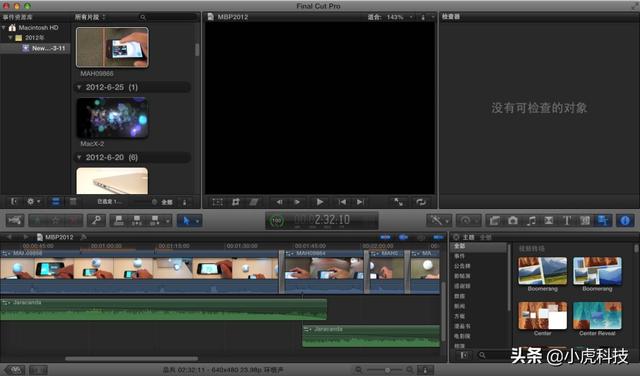Activate the distort tool in viewer
This screenshot has height=376, width=640.
click(253, 202)
